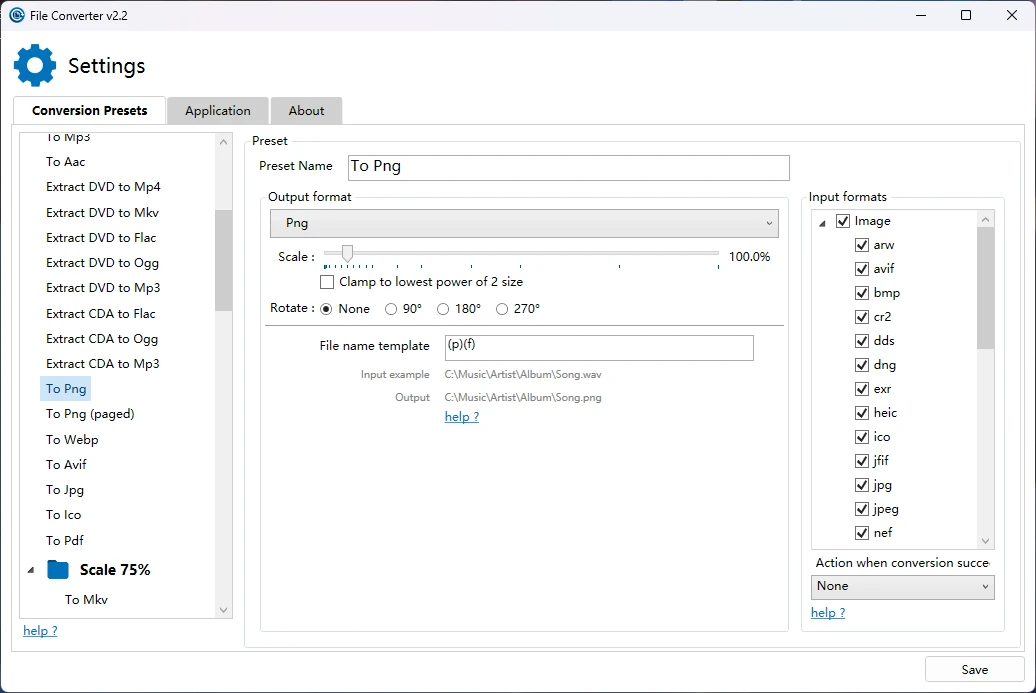Minimize the File Converter window

(x=922, y=15)
